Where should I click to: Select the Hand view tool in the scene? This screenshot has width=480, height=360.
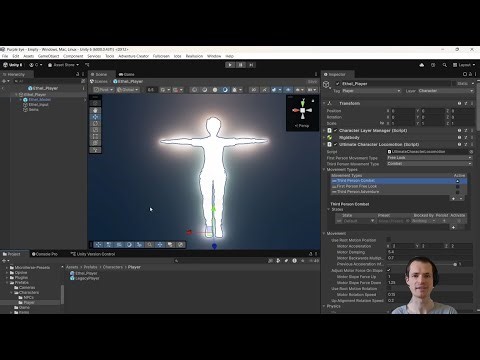click(x=95, y=110)
